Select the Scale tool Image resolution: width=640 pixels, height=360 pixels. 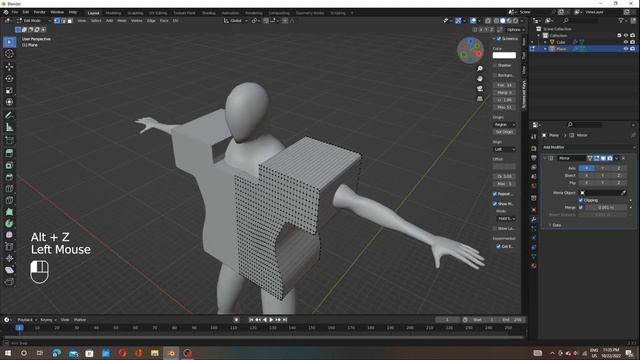click(9, 90)
